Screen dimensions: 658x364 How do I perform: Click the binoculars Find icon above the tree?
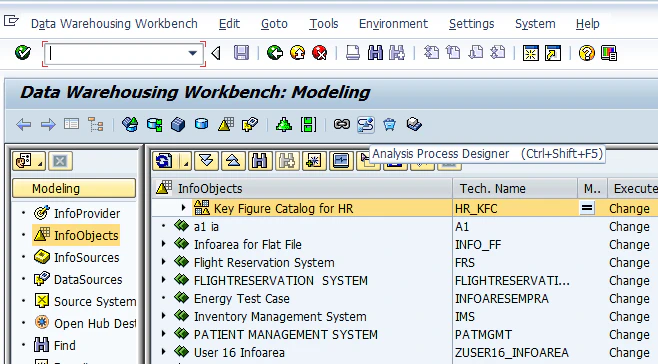click(x=260, y=161)
